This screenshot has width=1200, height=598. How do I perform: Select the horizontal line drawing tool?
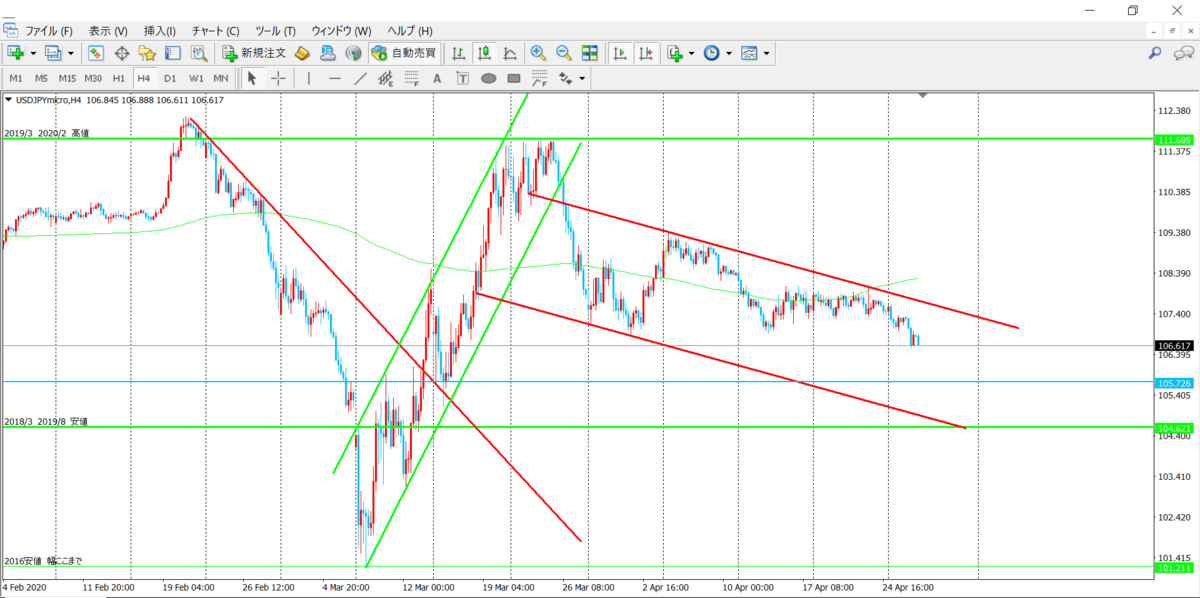tap(335, 78)
